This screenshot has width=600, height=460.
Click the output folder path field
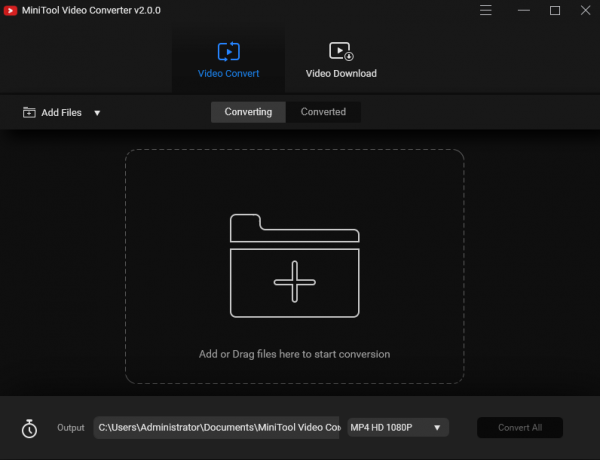pyautogui.click(x=218, y=428)
